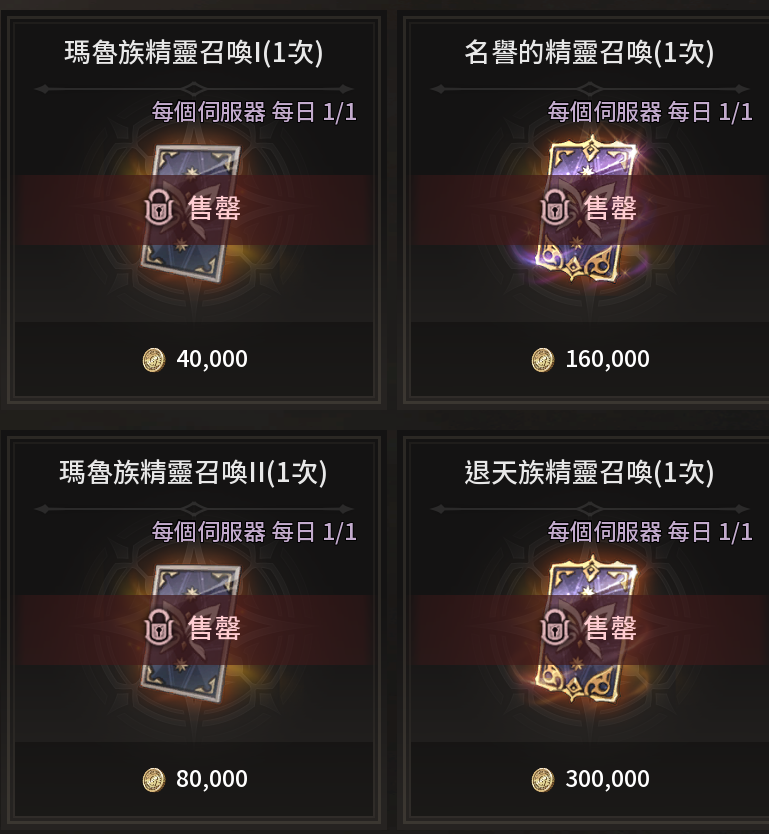
Task: Click the 300,000 price button
Action: pyautogui.click(x=589, y=779)
